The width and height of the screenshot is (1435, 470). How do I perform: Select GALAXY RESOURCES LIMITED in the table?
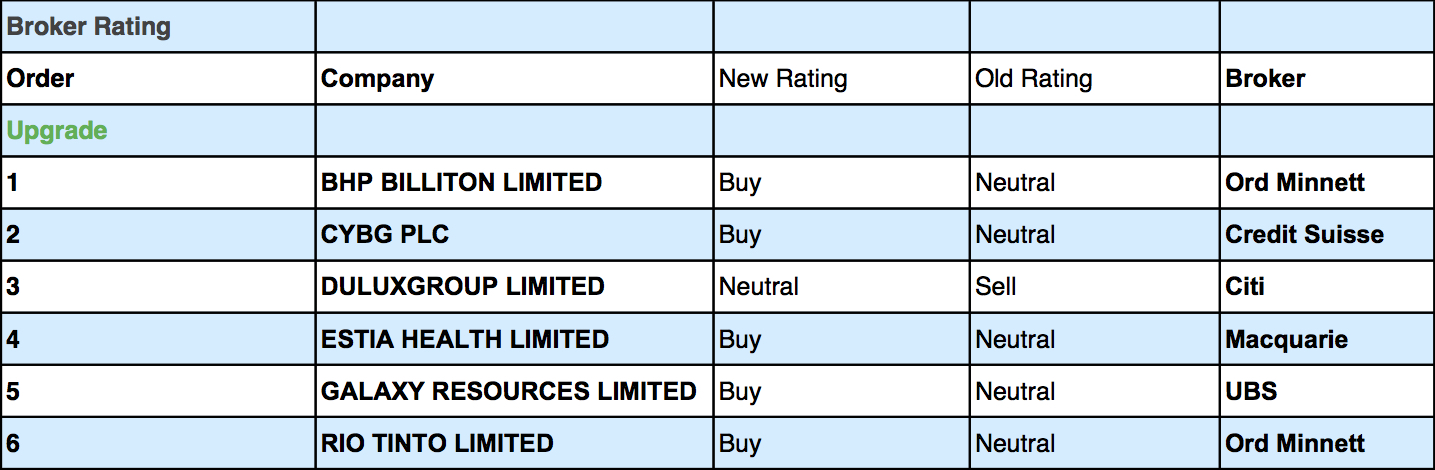coord(508,391)
